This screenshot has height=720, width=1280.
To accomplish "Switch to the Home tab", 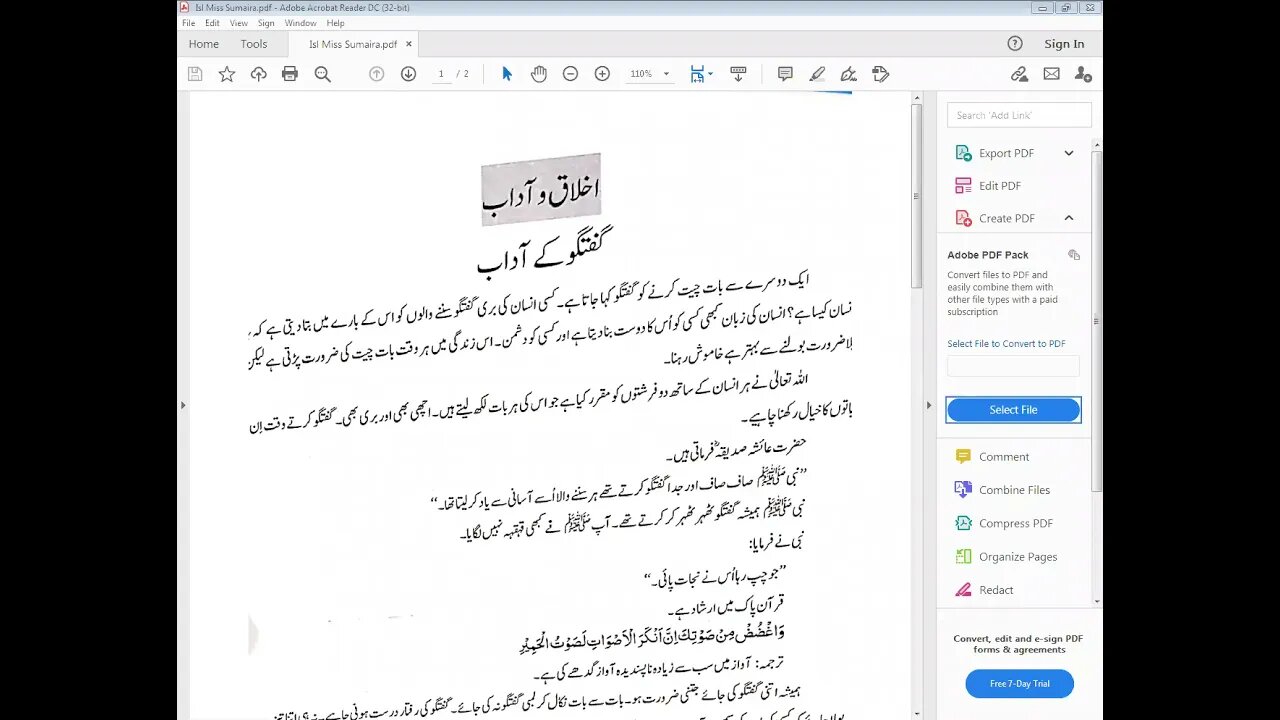I will (x=204, y=44).
